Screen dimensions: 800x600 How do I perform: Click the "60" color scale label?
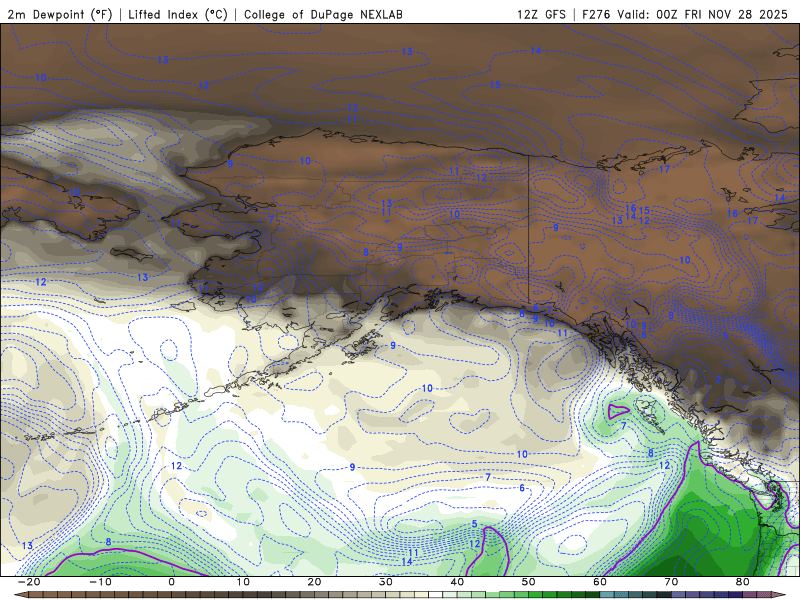(x=600, y=582)
